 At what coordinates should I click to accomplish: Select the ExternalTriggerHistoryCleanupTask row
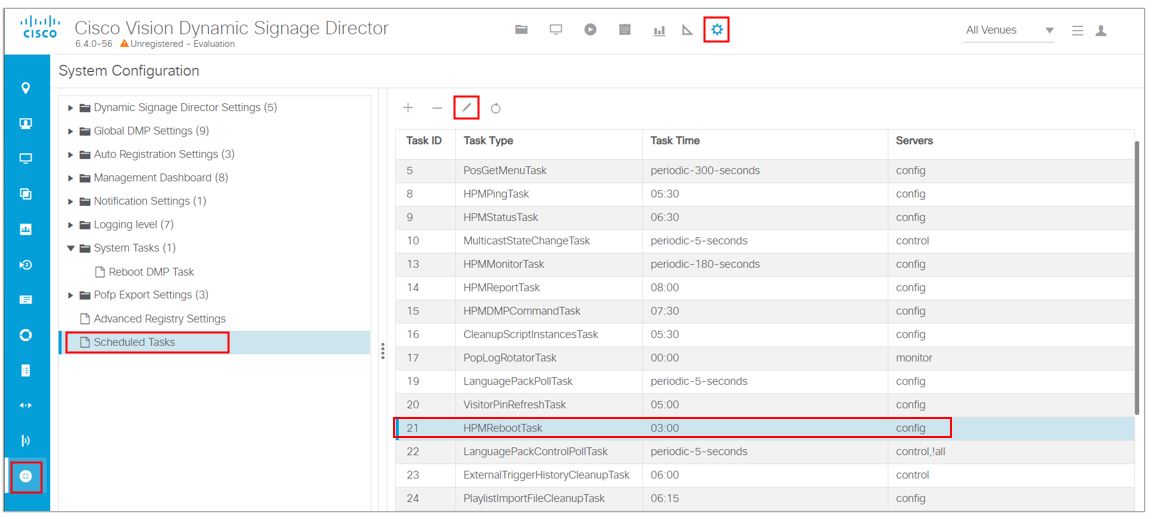764,475
